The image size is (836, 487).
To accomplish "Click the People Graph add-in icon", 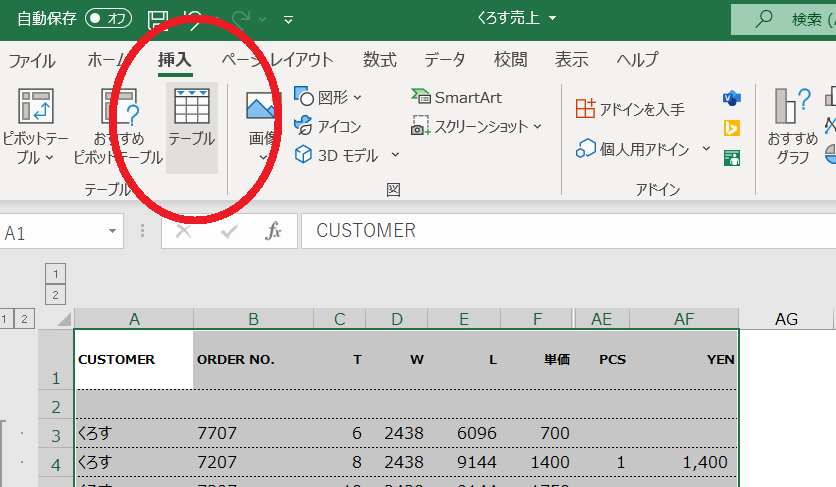I will (732, 158).
